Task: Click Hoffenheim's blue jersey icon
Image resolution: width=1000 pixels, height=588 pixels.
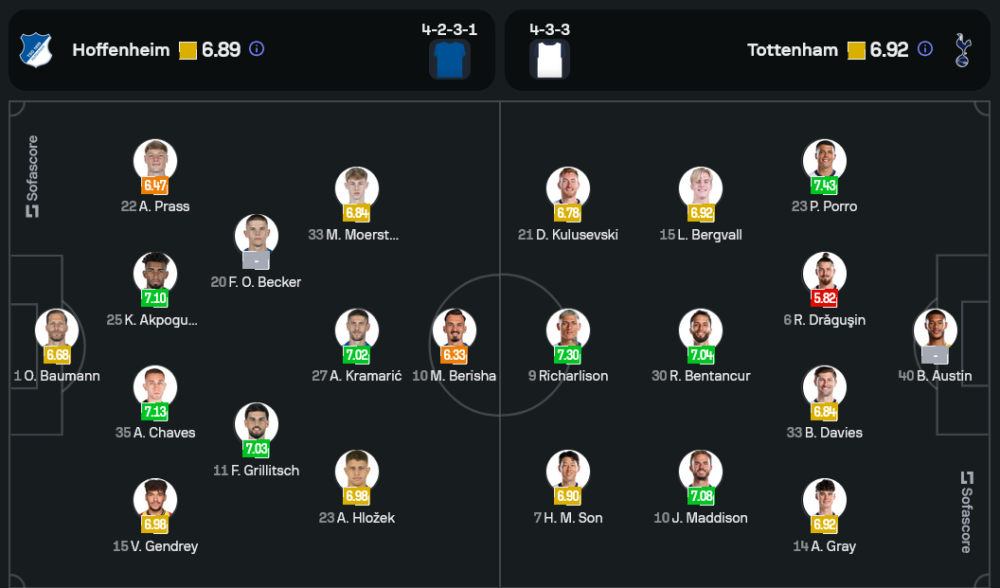Action: pyautogui.click(x=449, y=59)
